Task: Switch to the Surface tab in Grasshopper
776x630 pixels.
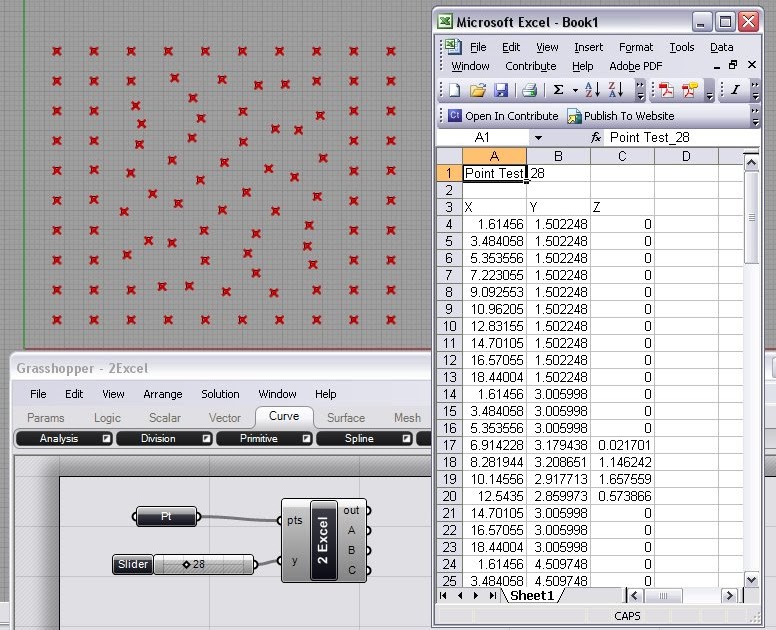Action: 346,418
